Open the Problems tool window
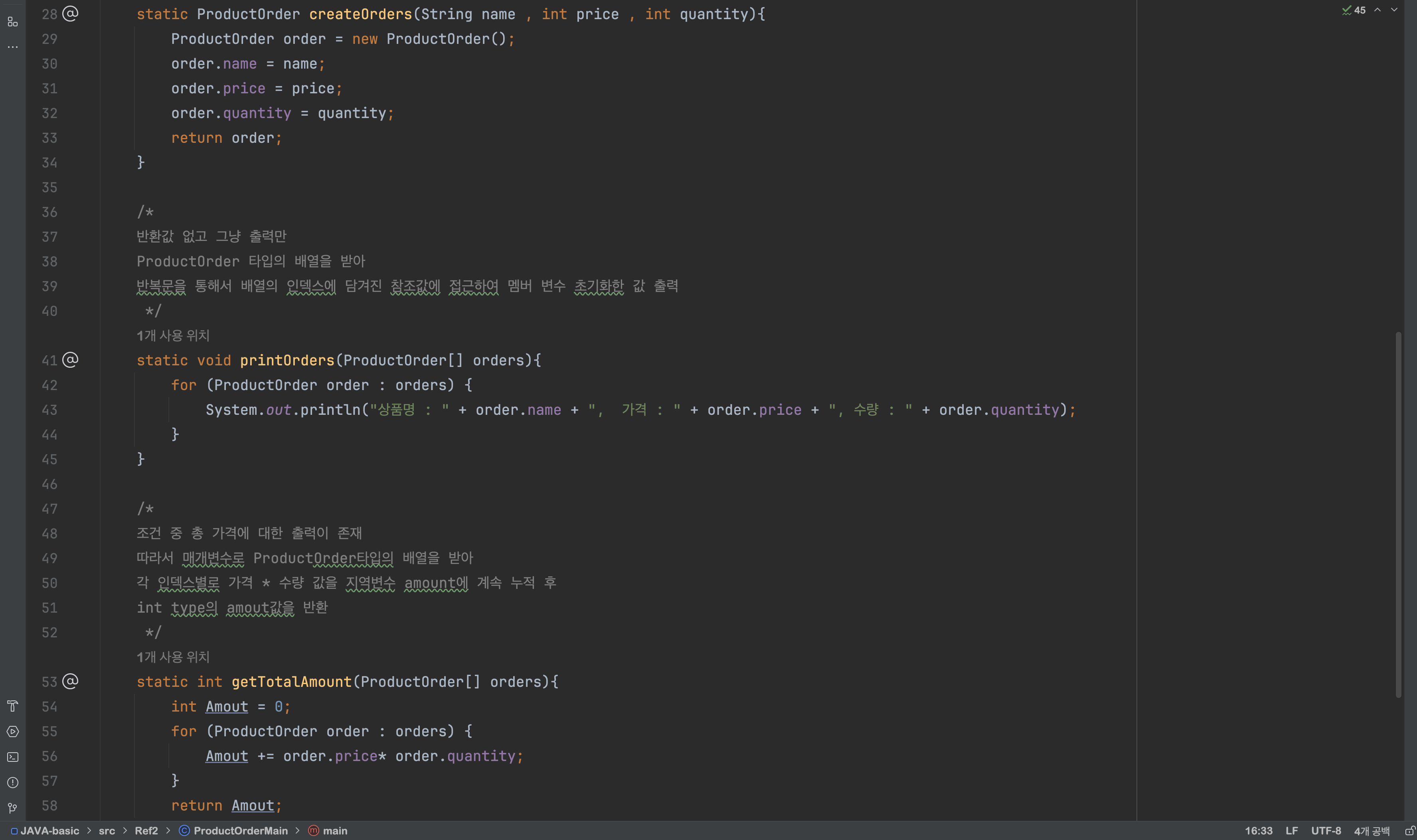The height and width of the screenshot is (840, 1417). [12, 782]
